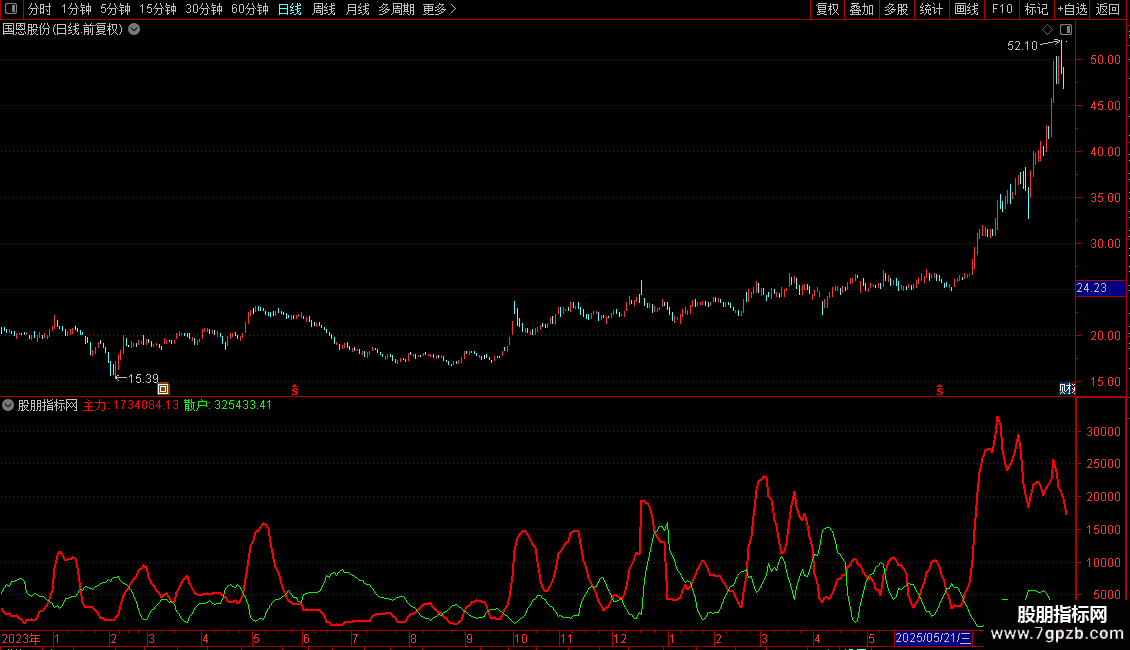Click the 35.00 price axis label
1130x650 pixels.
pyautogui.click(x=1105, y=198)
